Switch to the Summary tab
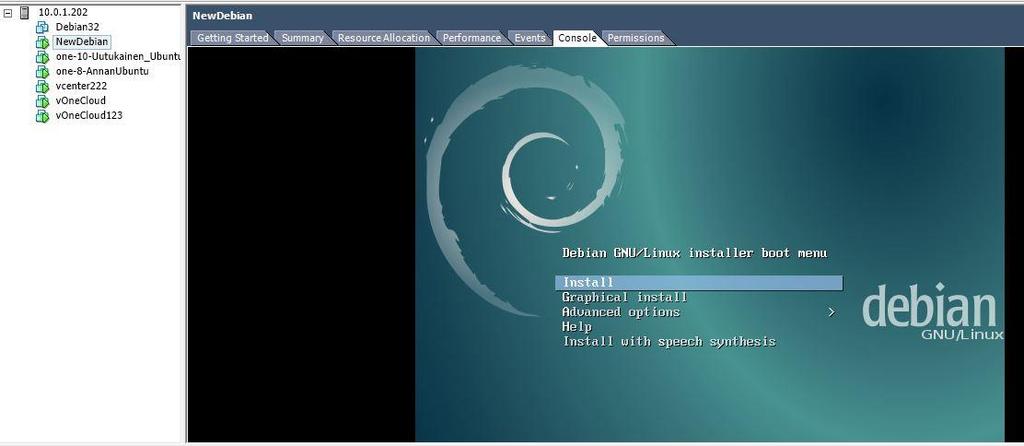This screenshot has height=446, width=1024. 302,38
